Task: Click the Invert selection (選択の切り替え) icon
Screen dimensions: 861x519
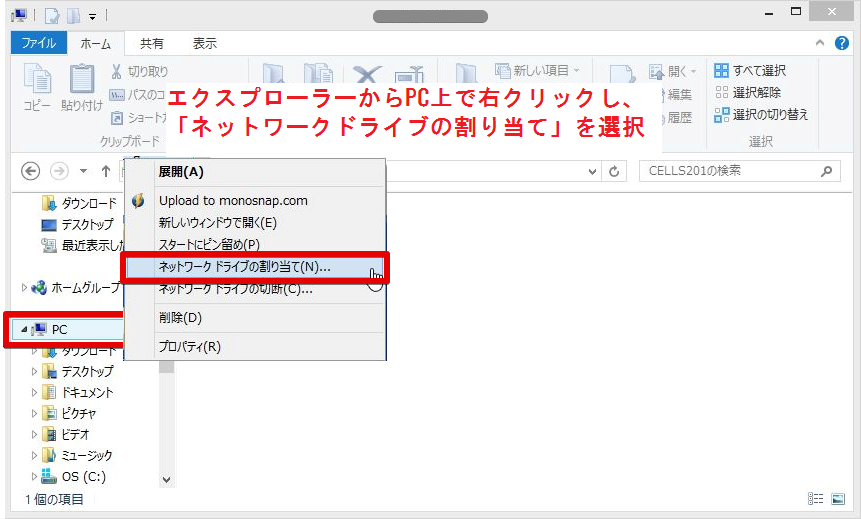Action: 722,115
